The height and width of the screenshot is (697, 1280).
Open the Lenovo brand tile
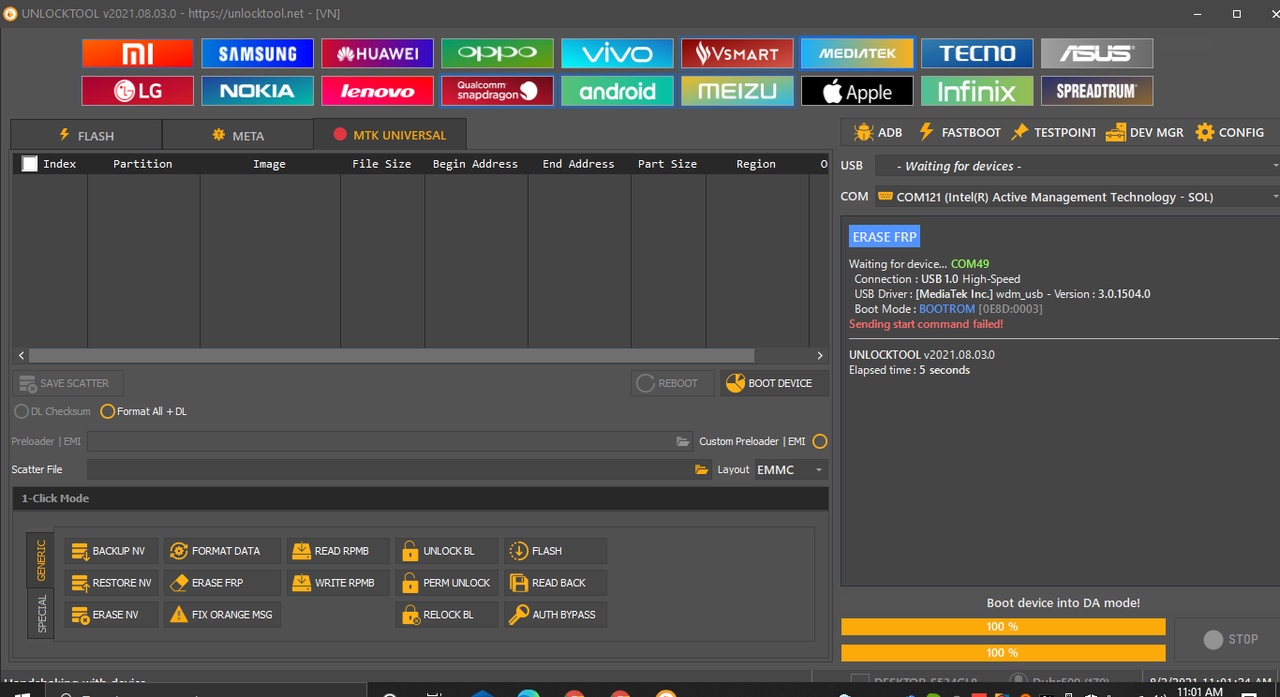coord(378,91)
